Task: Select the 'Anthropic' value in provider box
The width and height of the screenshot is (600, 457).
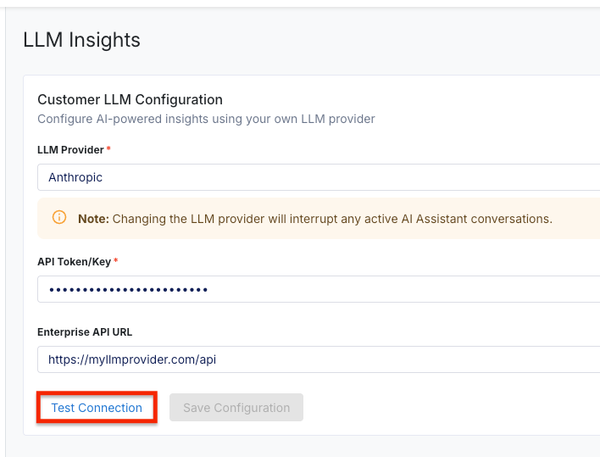Action: (x=76, y=177)
